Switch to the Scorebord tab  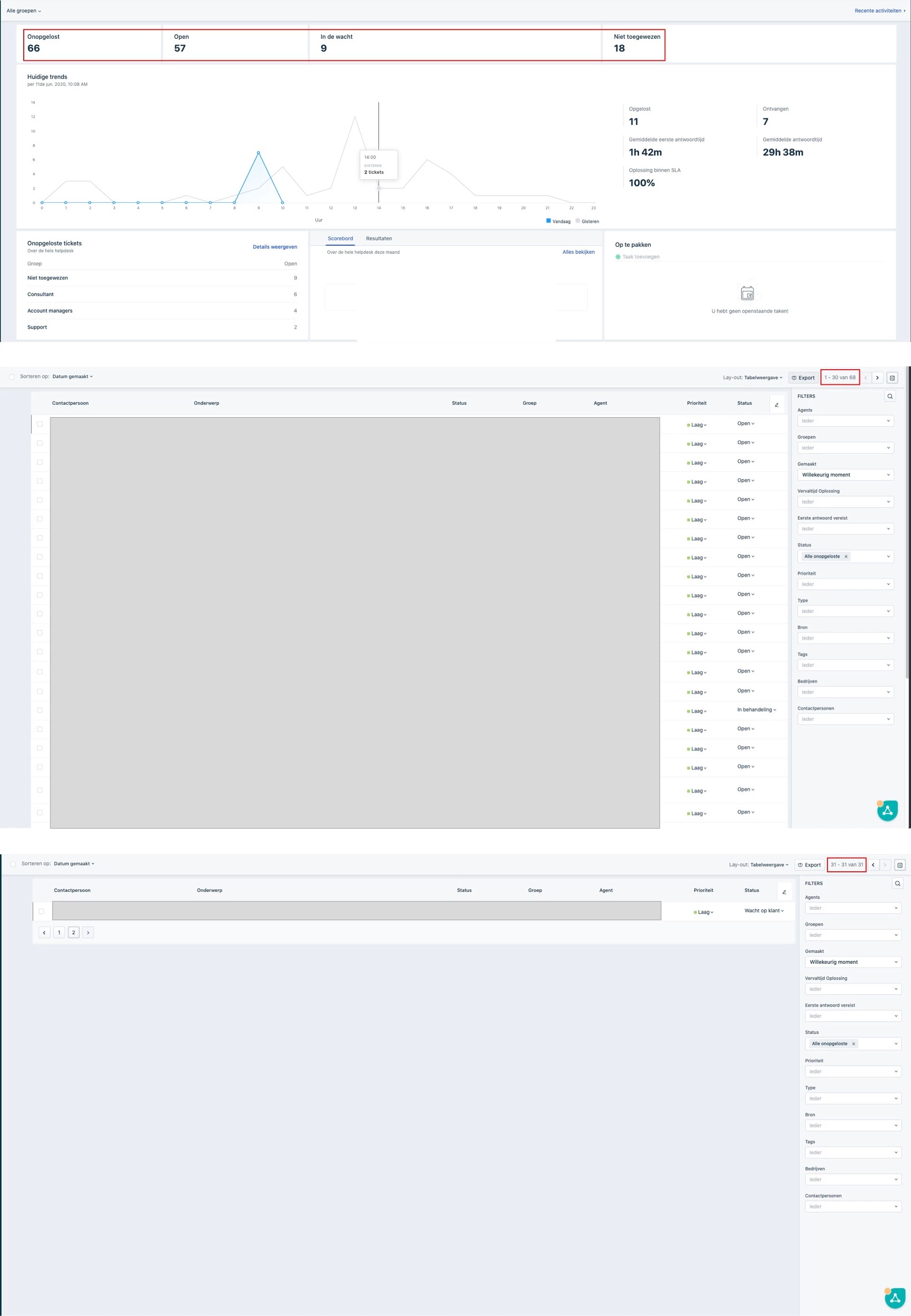(x=340, y=239)
